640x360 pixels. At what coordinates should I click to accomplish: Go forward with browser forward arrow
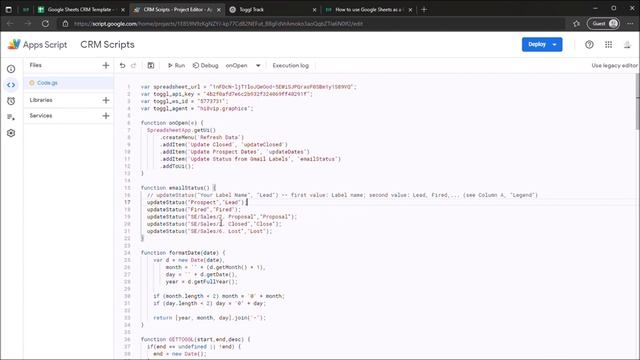[x=27, y=24]
